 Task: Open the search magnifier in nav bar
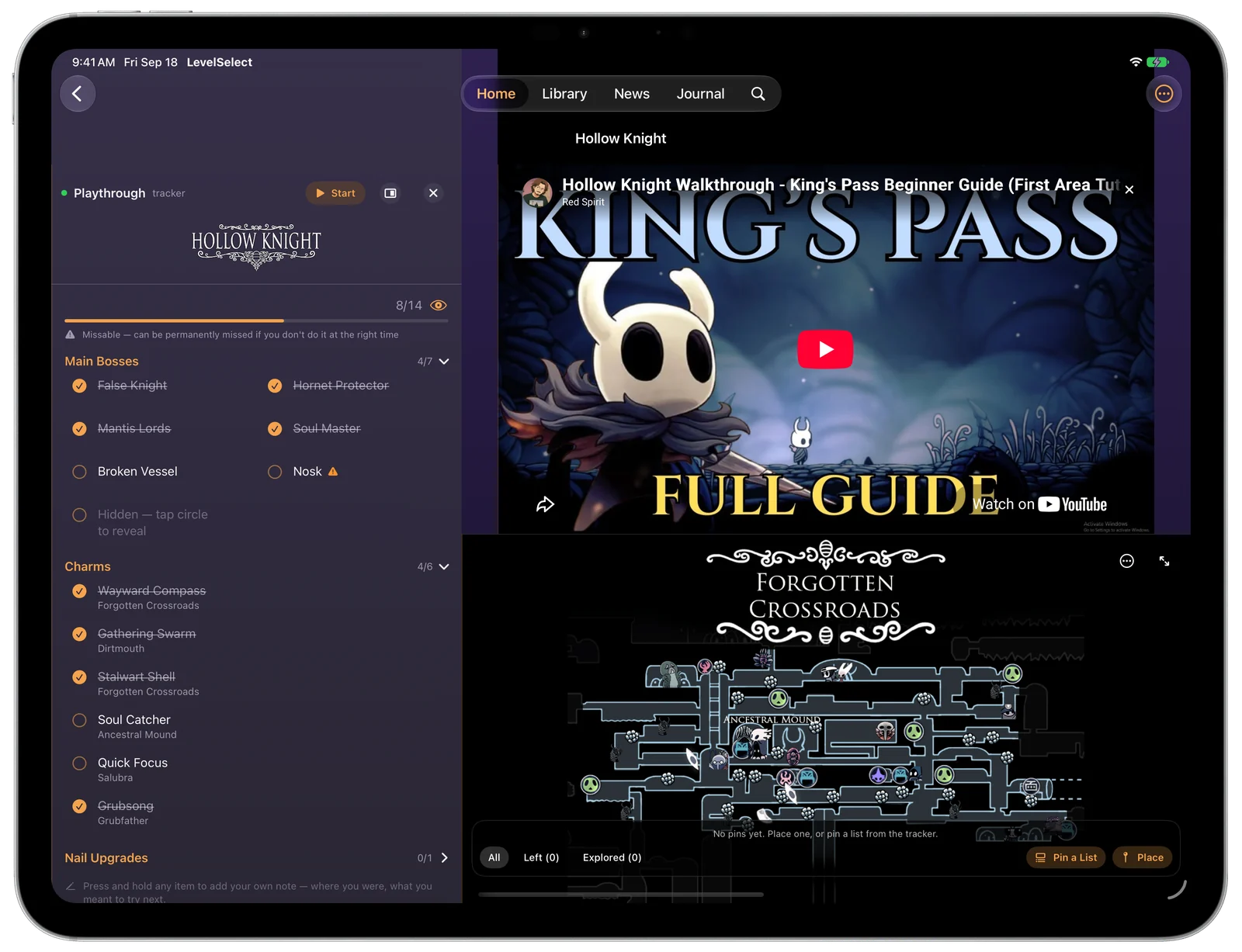tap(758, 94)
